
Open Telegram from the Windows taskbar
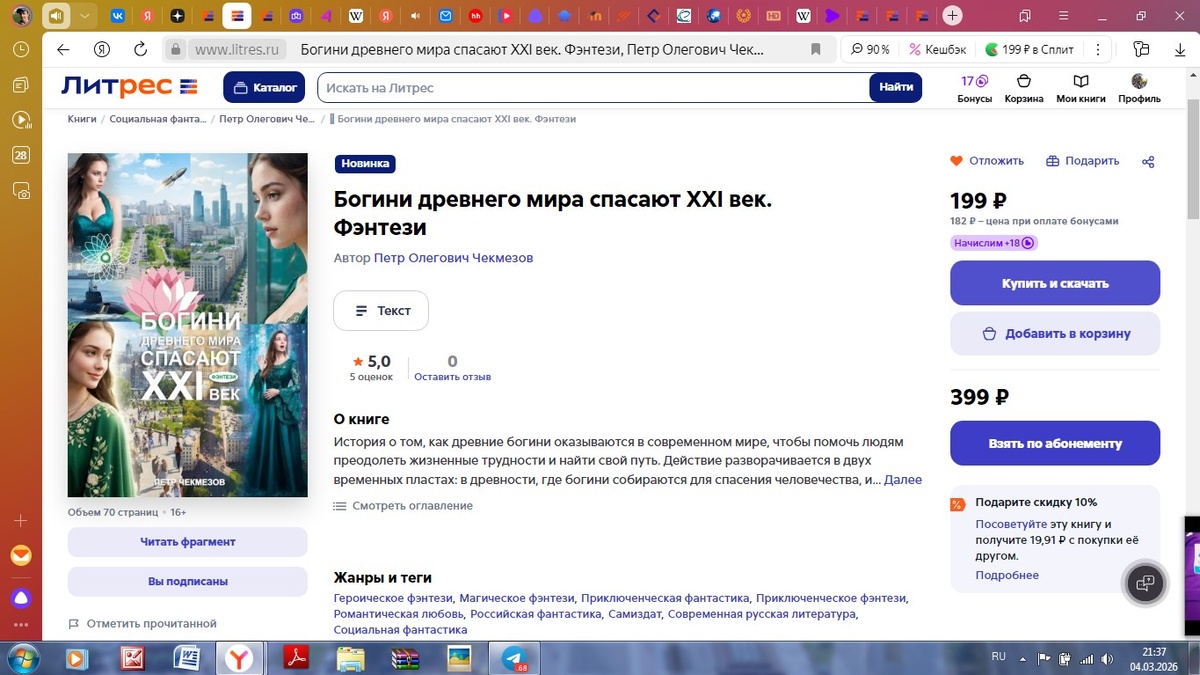(515, 658)
